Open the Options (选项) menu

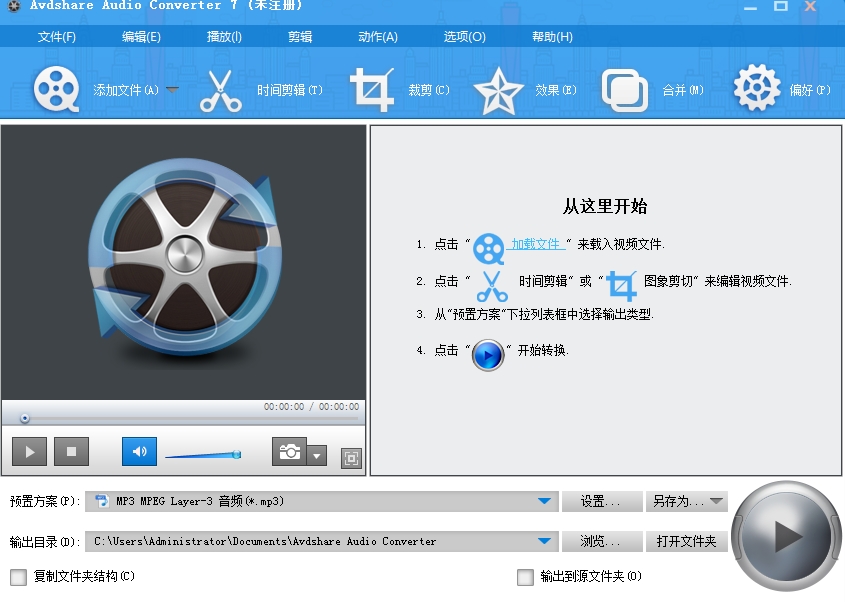[464, 37]
